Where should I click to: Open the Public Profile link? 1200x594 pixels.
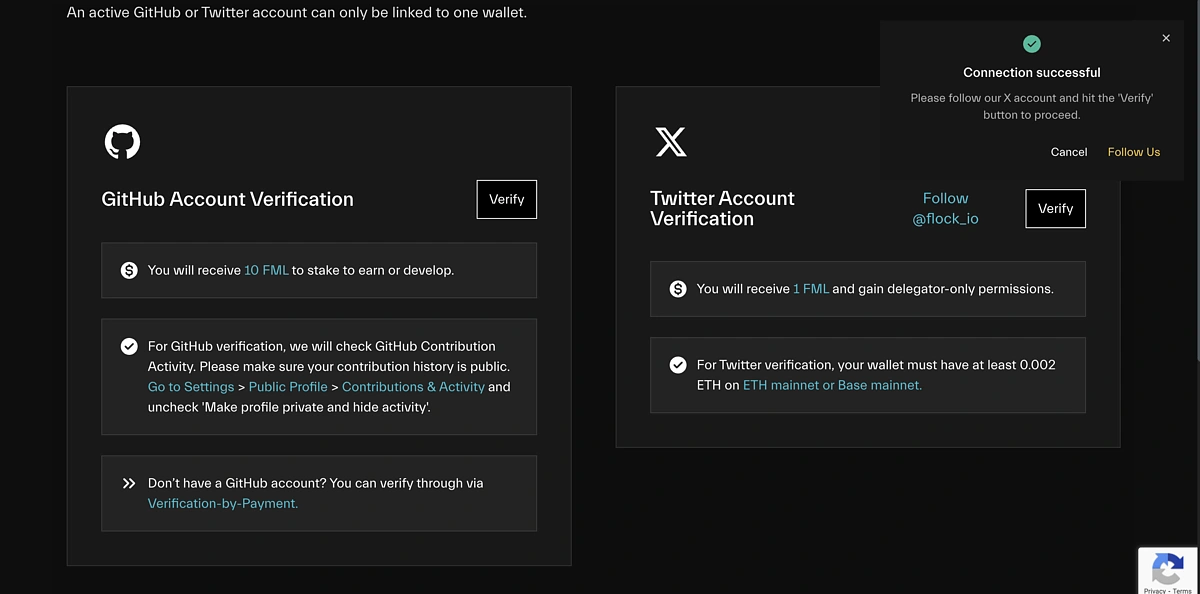point(288,387)
